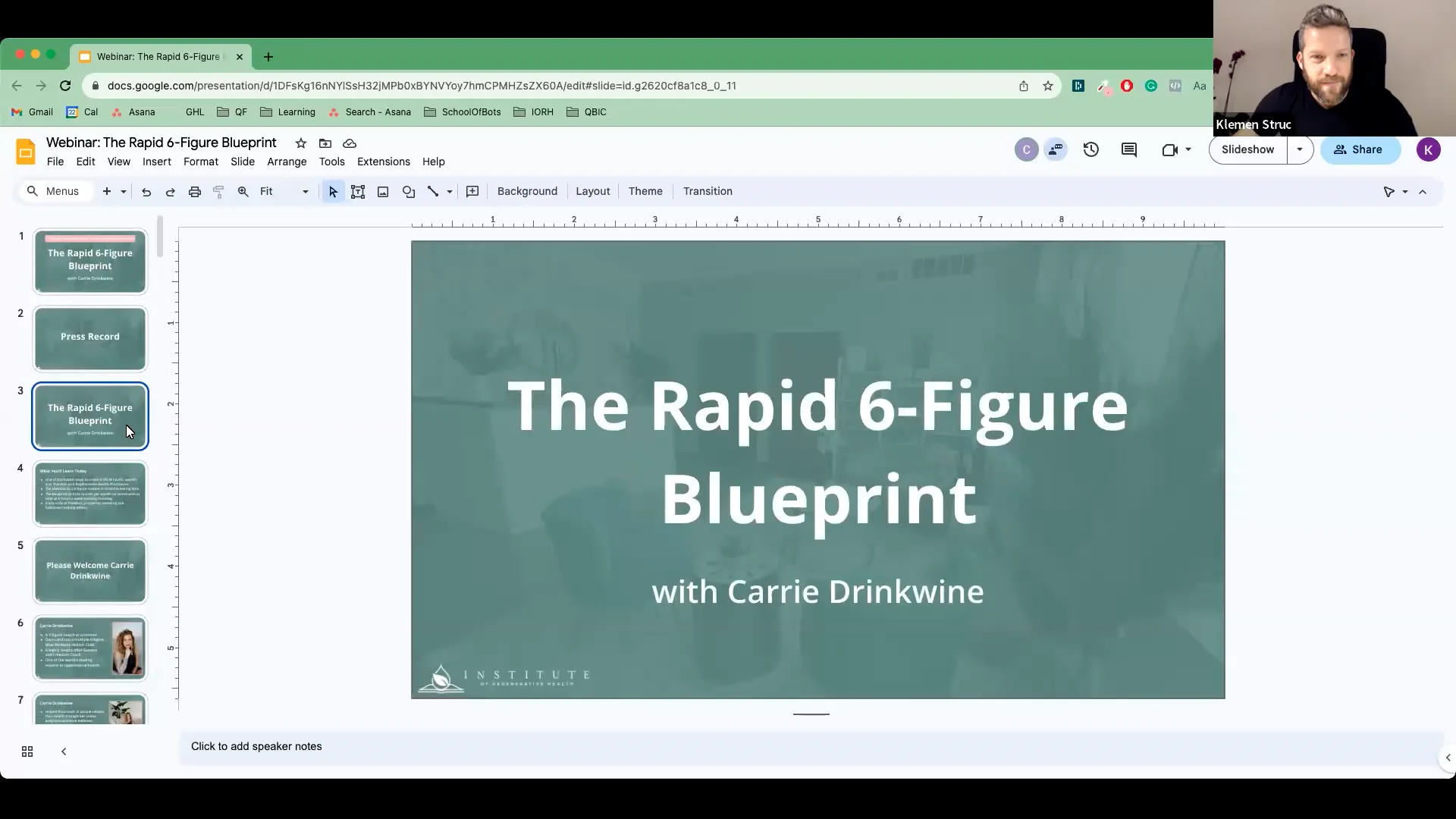The image size is (1456, 819).
Task: Open the Insert menu
Action: click(156, 162)
